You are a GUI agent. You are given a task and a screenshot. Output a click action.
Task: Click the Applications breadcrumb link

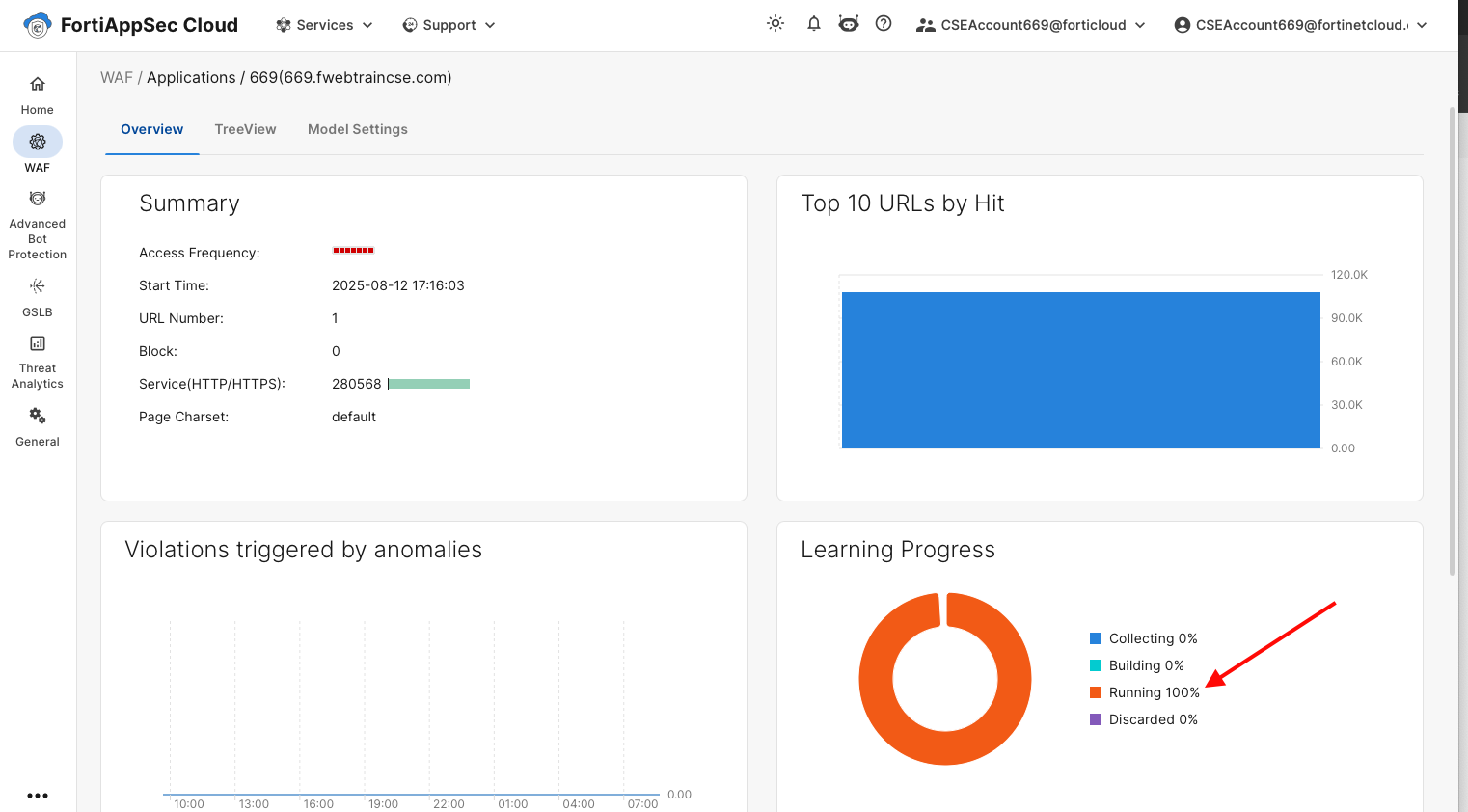(x=191, y=77)
